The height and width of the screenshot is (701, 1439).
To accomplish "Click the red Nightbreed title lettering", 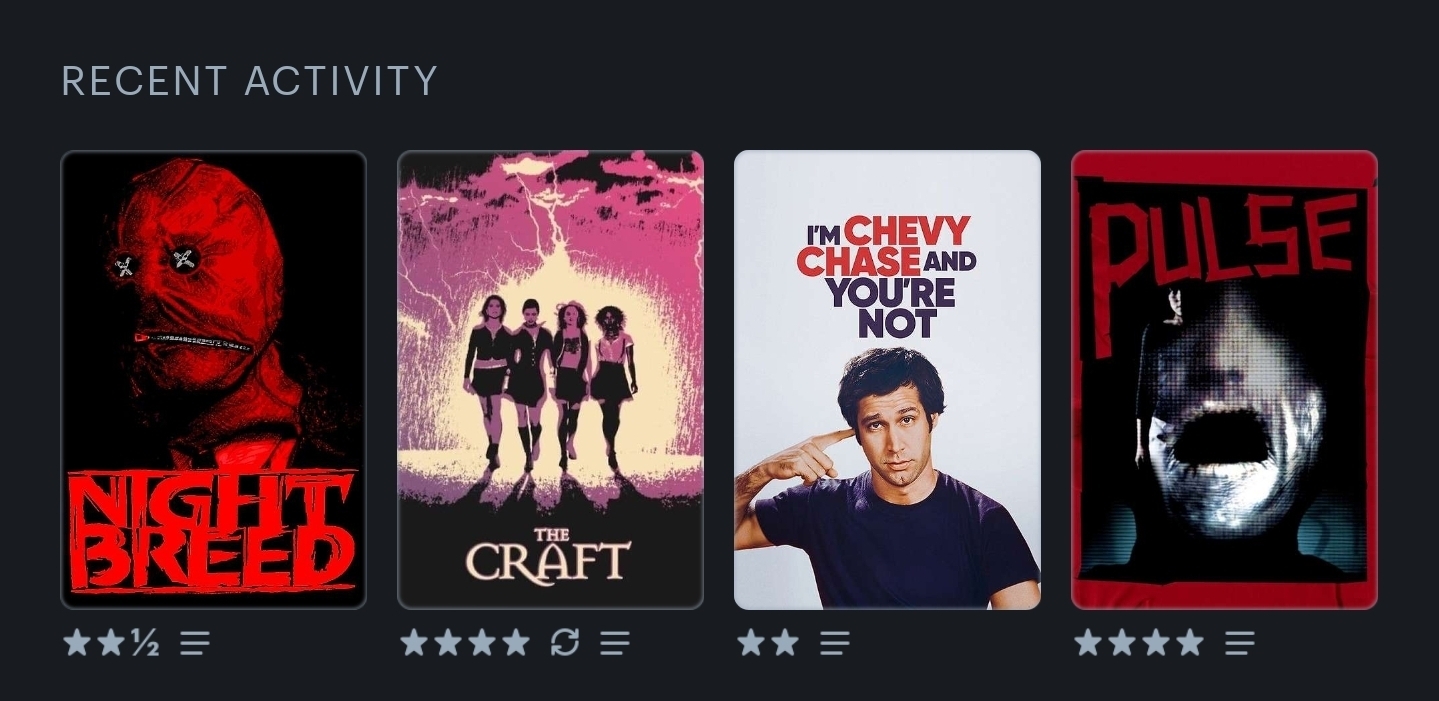I will (213, 530).
